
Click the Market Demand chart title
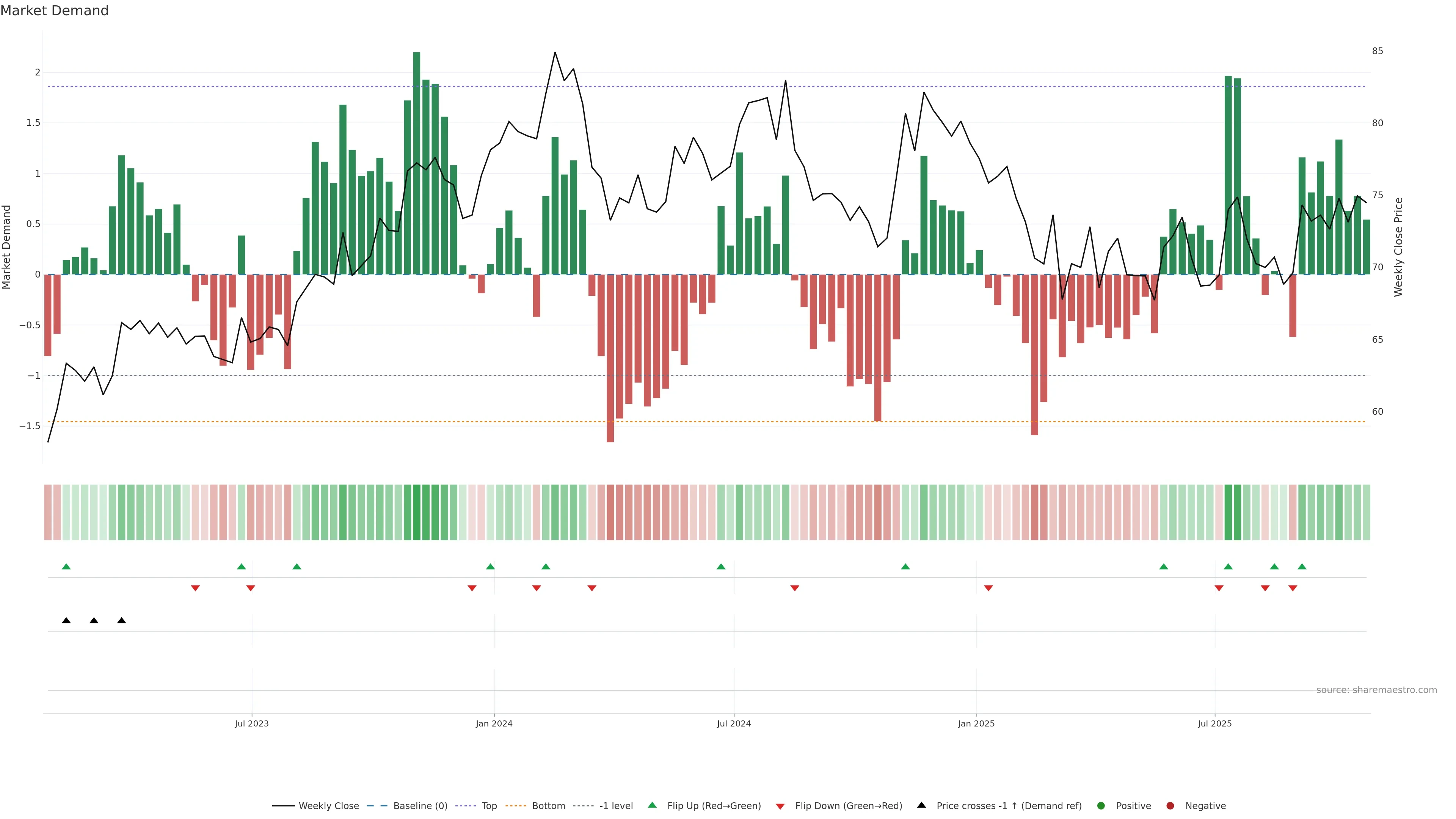tap(54, 11)
